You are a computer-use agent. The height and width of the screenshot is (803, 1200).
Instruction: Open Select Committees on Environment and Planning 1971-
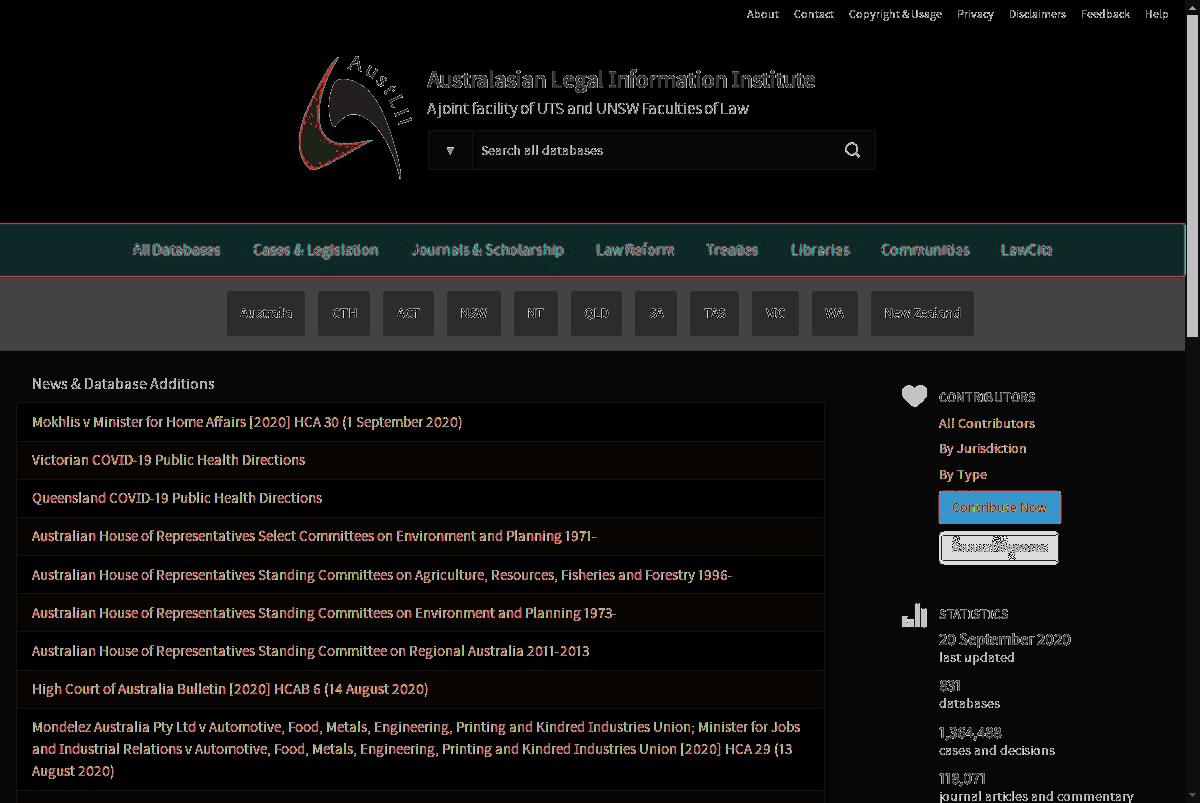tap(314, 536)
